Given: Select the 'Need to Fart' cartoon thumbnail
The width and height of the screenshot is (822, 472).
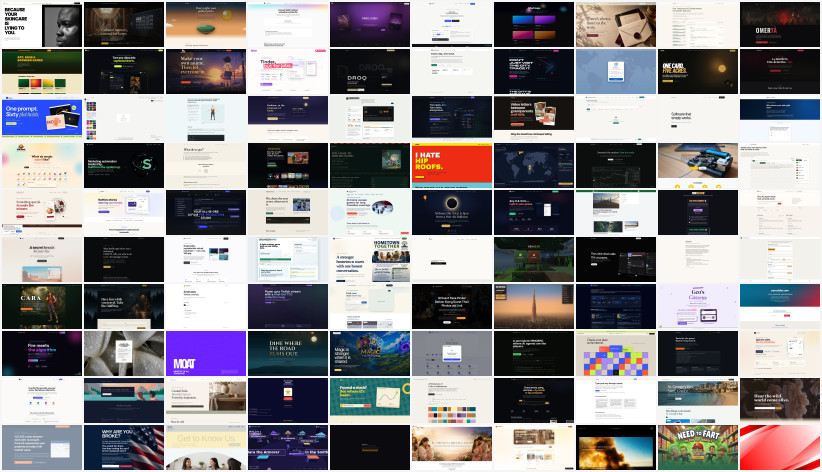Looking at the screenshot, I should point(698,447).
